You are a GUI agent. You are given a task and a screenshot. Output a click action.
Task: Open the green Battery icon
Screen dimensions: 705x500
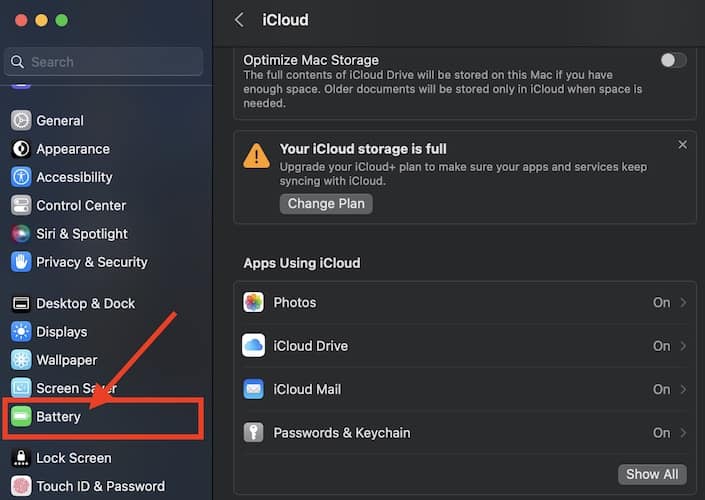[x=21, y=417]
